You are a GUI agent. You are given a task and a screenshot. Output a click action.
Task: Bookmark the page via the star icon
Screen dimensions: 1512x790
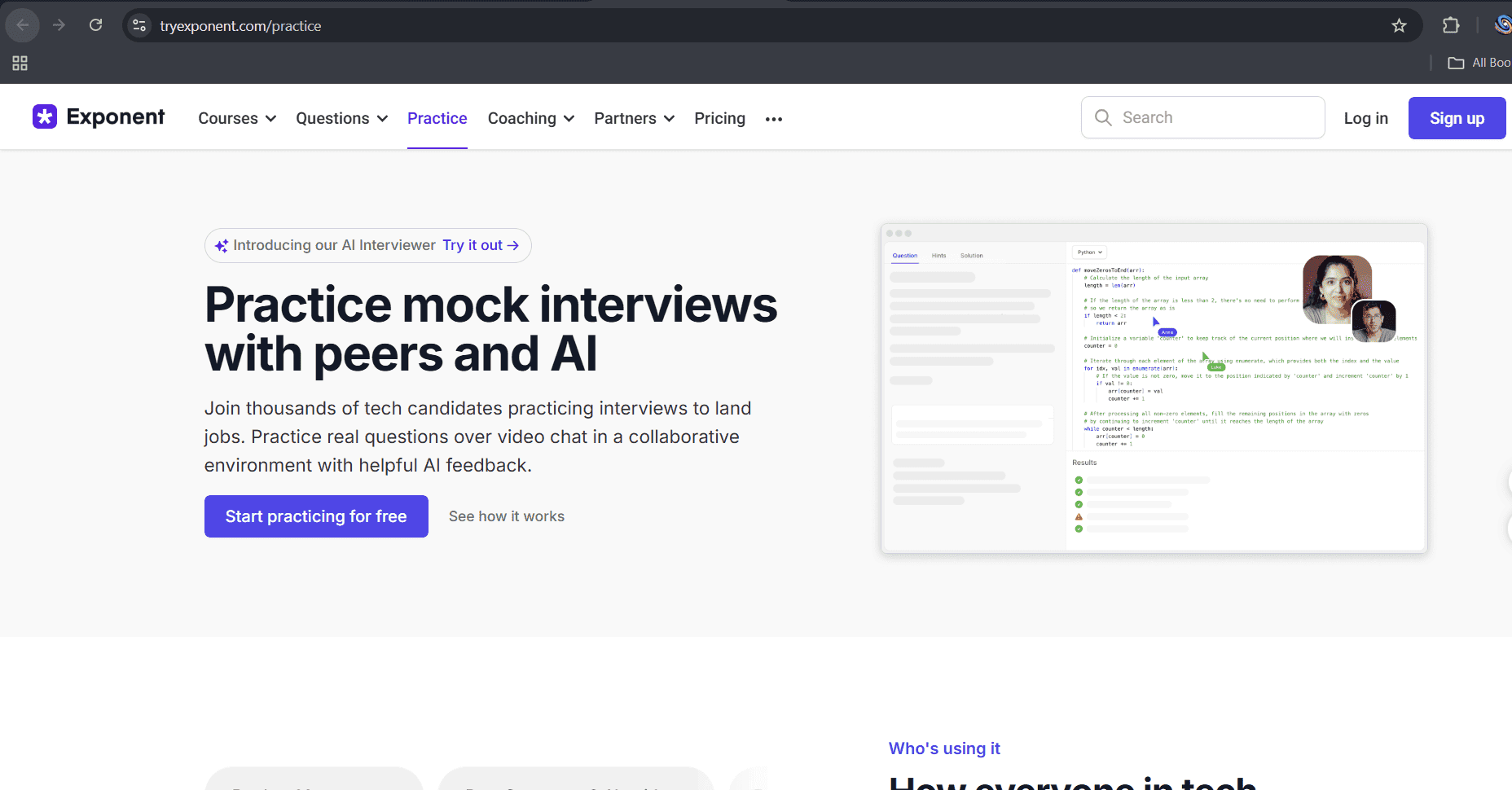click(x=1400, y=25)
